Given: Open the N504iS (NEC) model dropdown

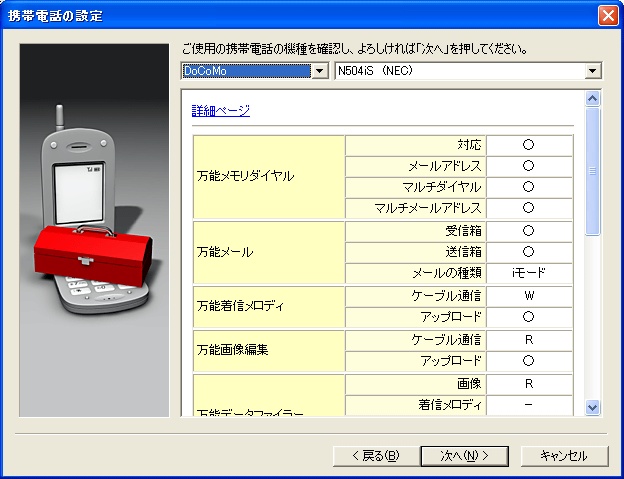Looking at the screenshot, I should coord(592,71).
